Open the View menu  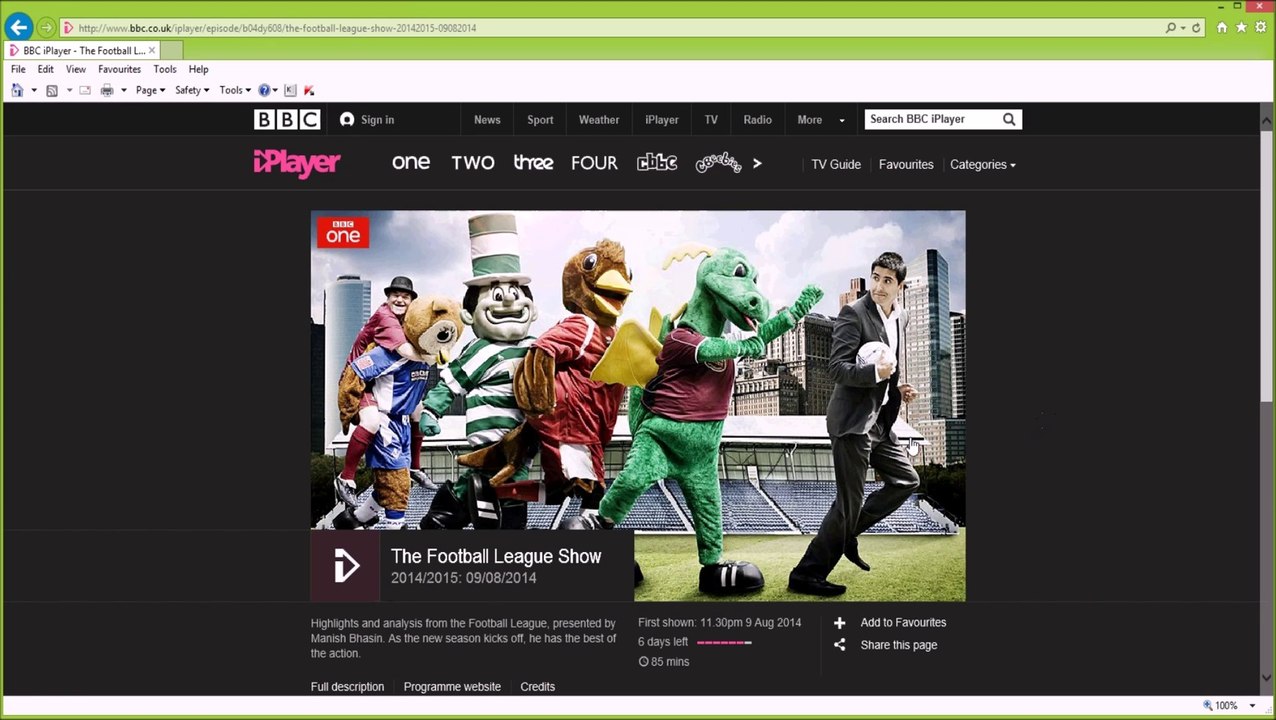(76, 69)
